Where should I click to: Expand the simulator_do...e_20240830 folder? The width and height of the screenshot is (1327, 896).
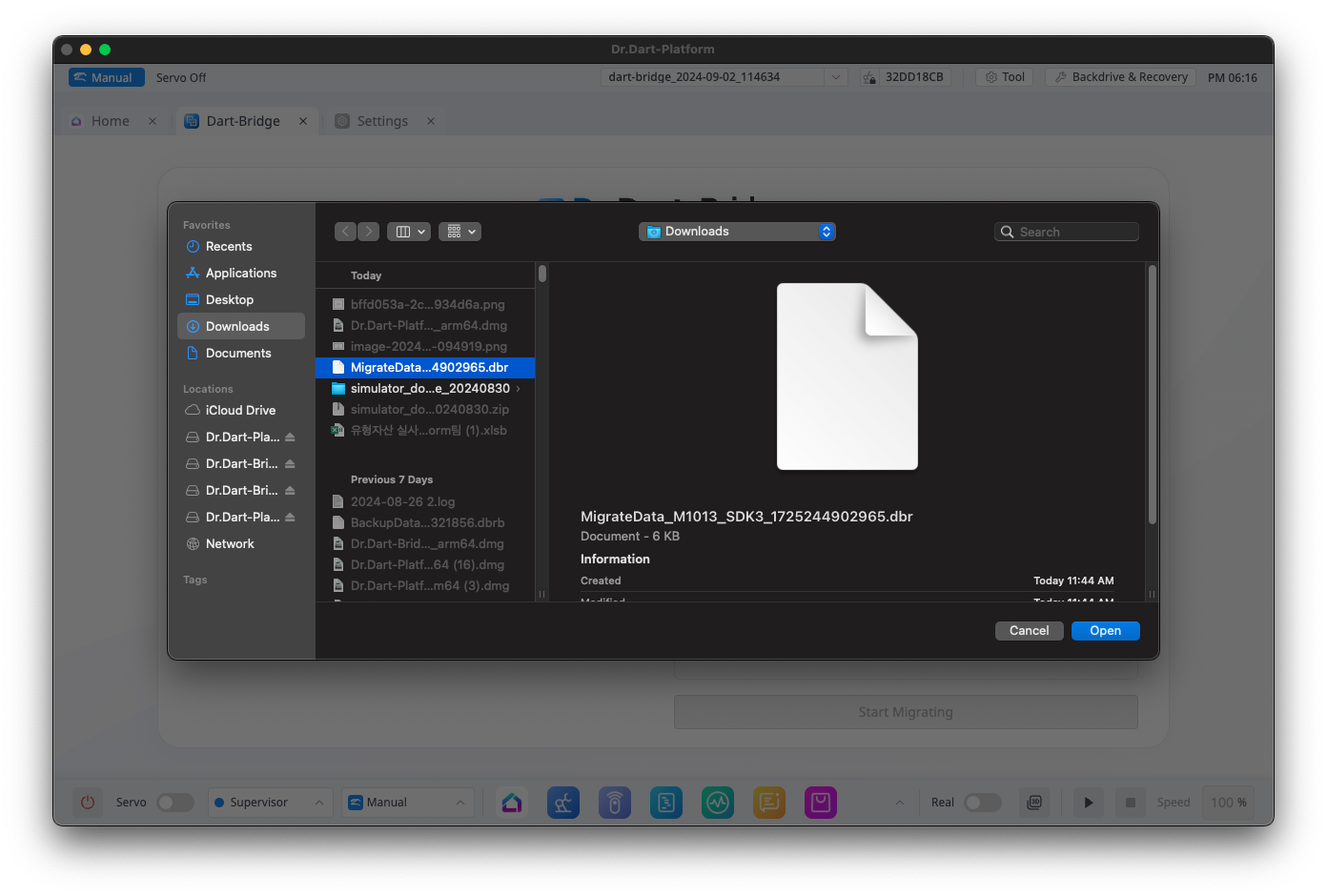click(518, 389)
